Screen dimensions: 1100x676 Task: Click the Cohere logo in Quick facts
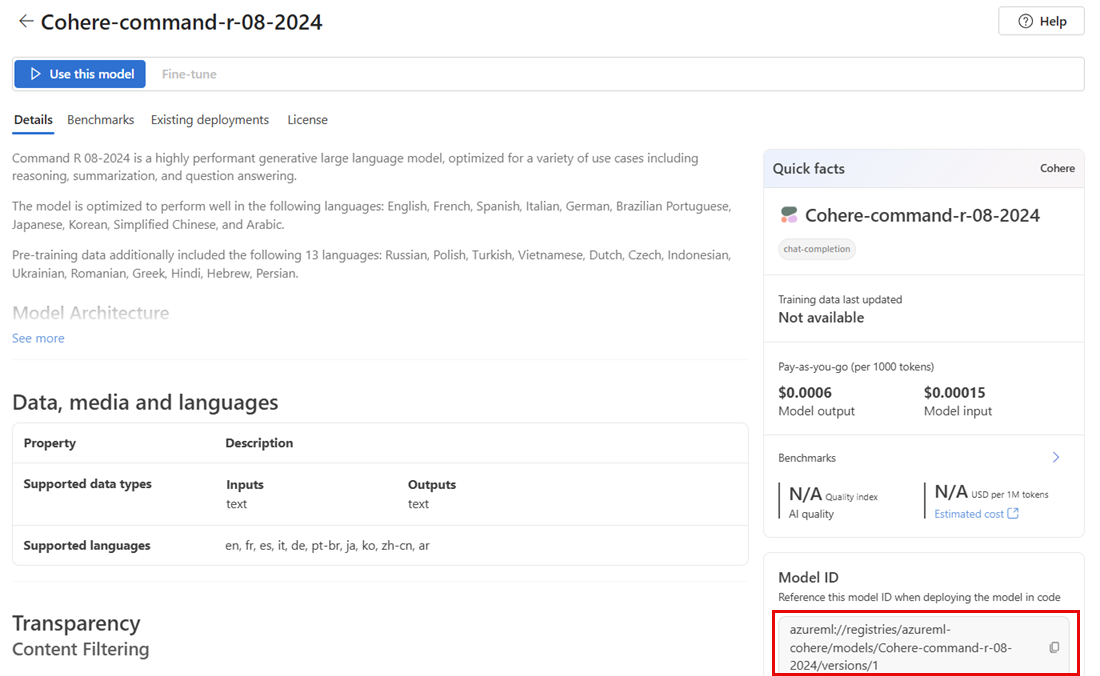(x=789, y=215)
